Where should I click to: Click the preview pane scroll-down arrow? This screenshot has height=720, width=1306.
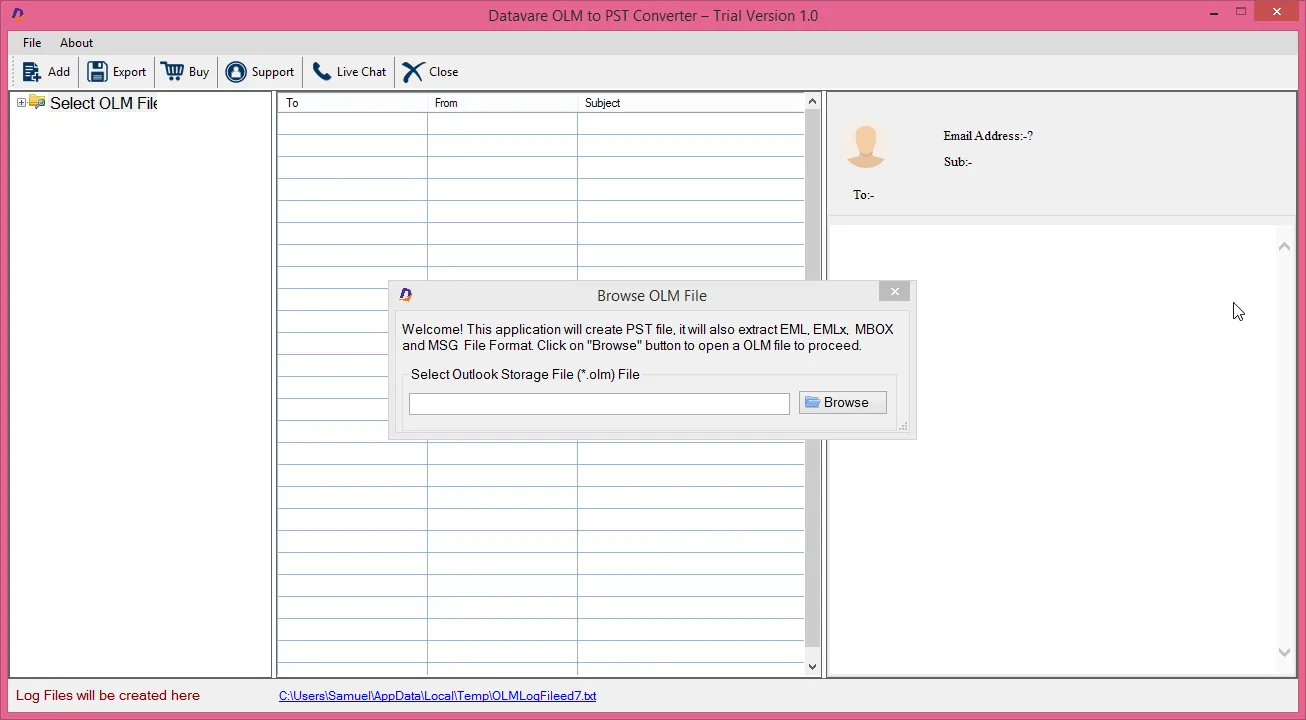point(1284,652)
